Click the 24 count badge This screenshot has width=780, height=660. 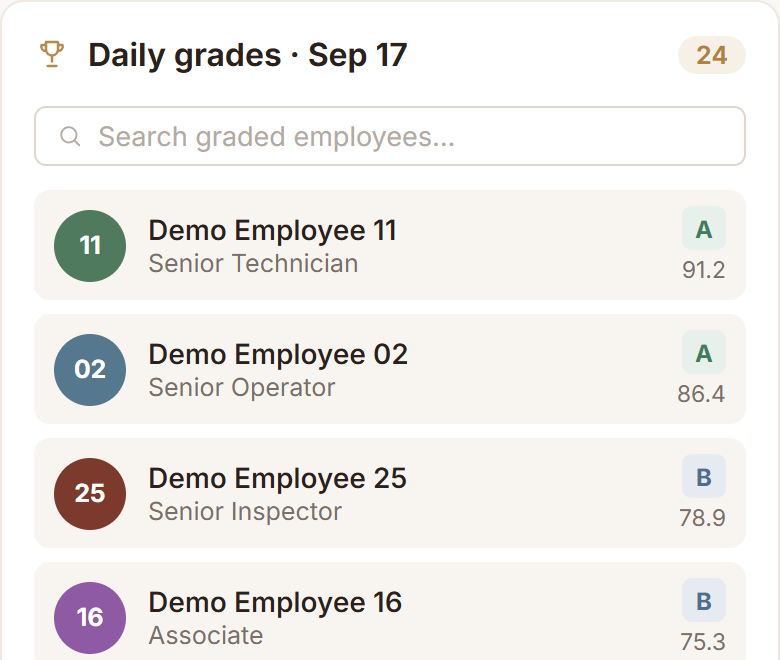point(711,55)
